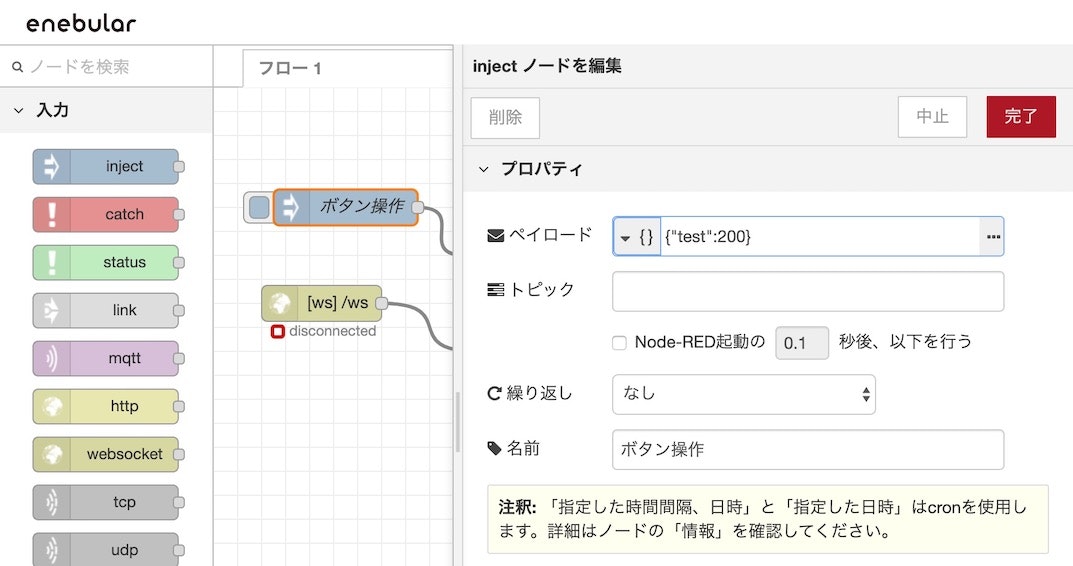The width and height of the screenshot is (1073, 566).
Task: Click the トピック label icon
Action: [x=495, y=290]
